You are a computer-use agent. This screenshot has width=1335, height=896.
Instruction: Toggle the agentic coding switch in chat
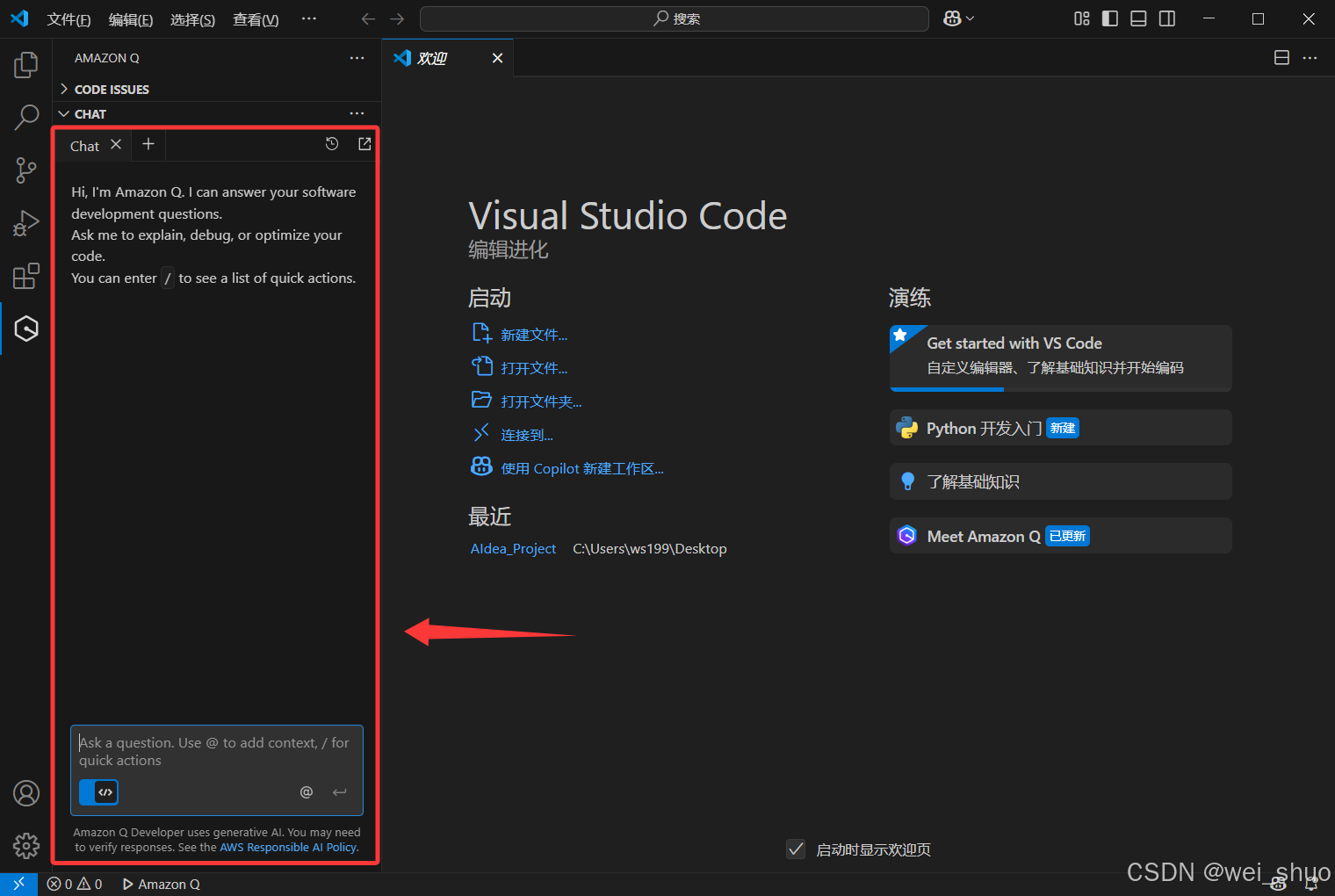click(98, 792)
